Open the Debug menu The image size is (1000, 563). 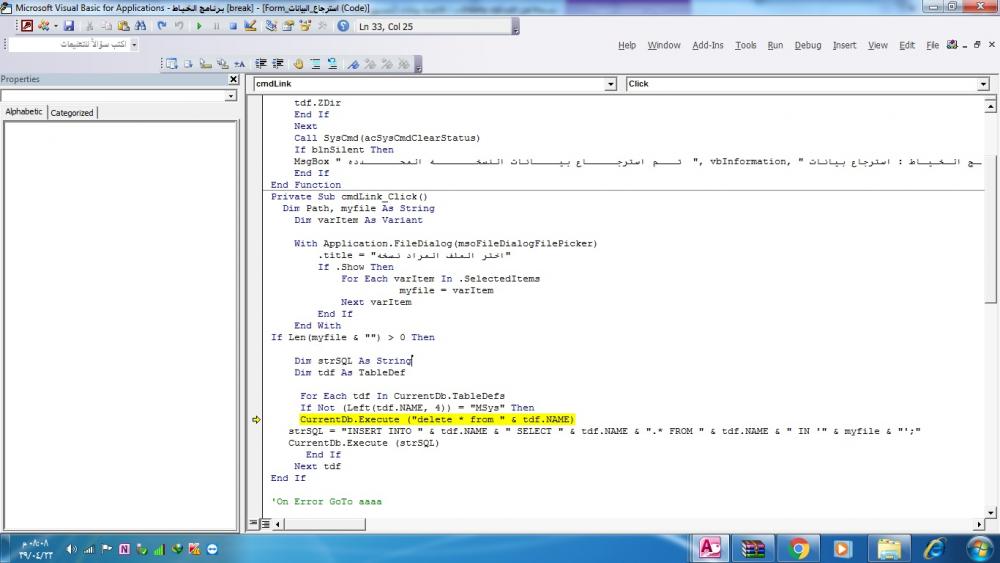807,45
